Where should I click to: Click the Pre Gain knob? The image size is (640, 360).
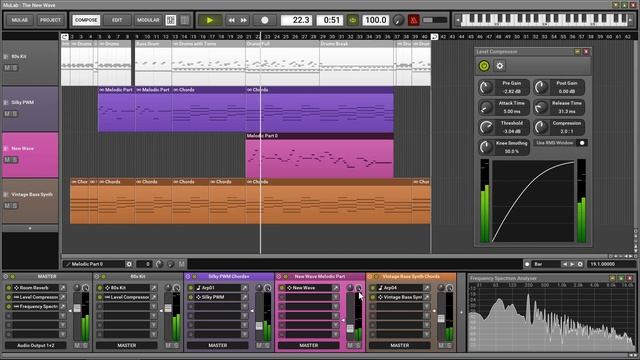(x=486, y=87)
